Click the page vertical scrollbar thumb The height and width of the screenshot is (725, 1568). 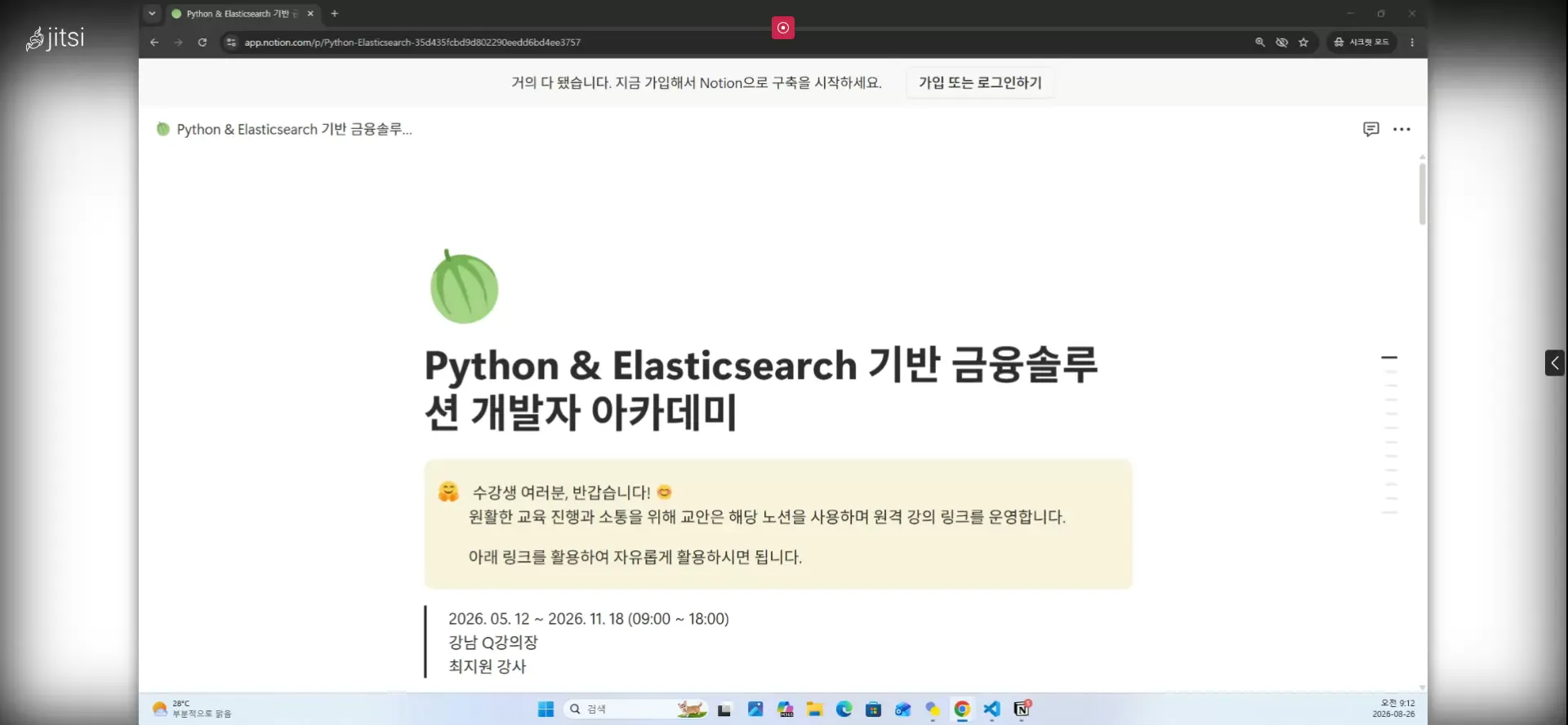[x=1422, y=193]
